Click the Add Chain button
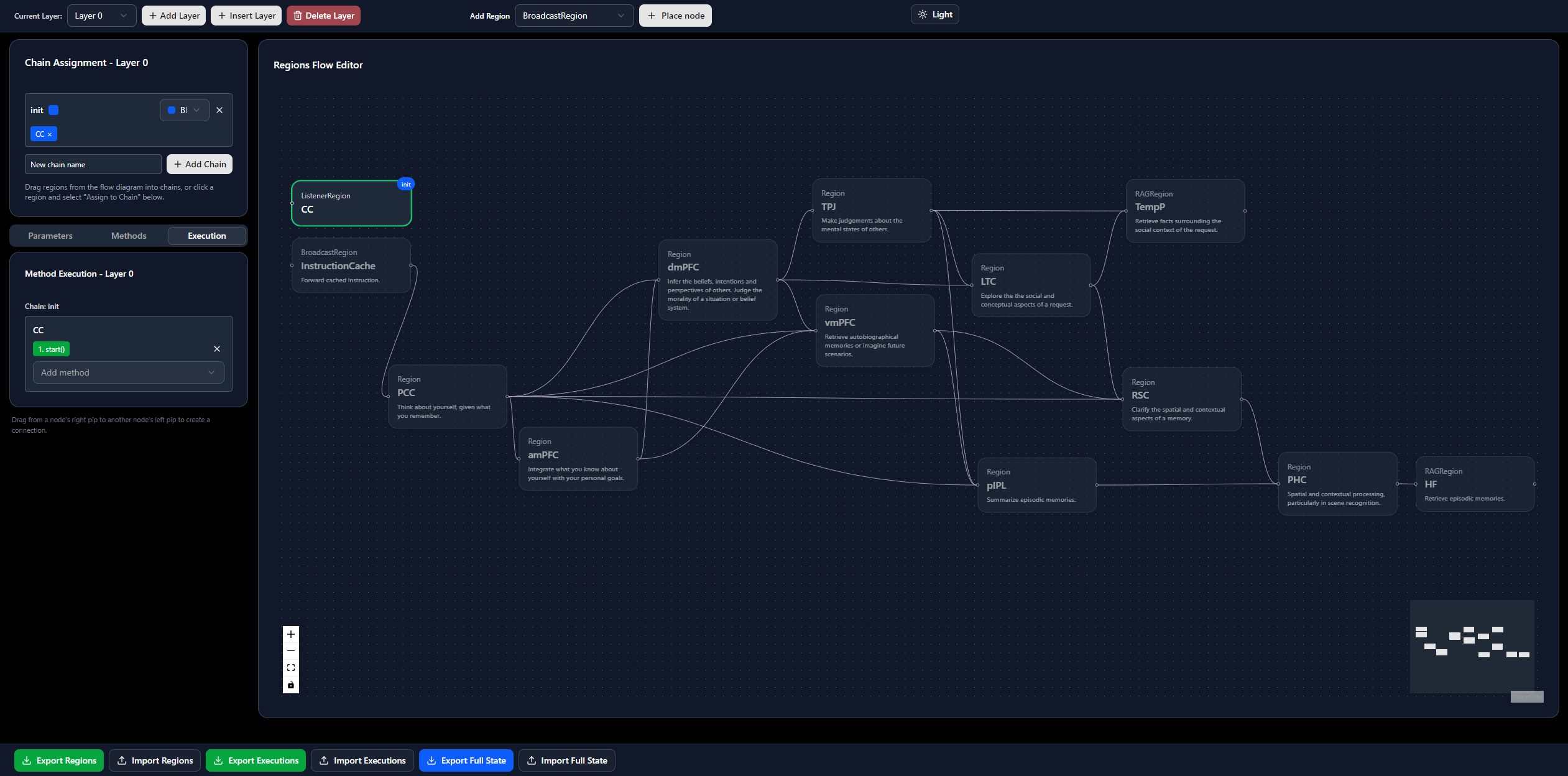 200,164
